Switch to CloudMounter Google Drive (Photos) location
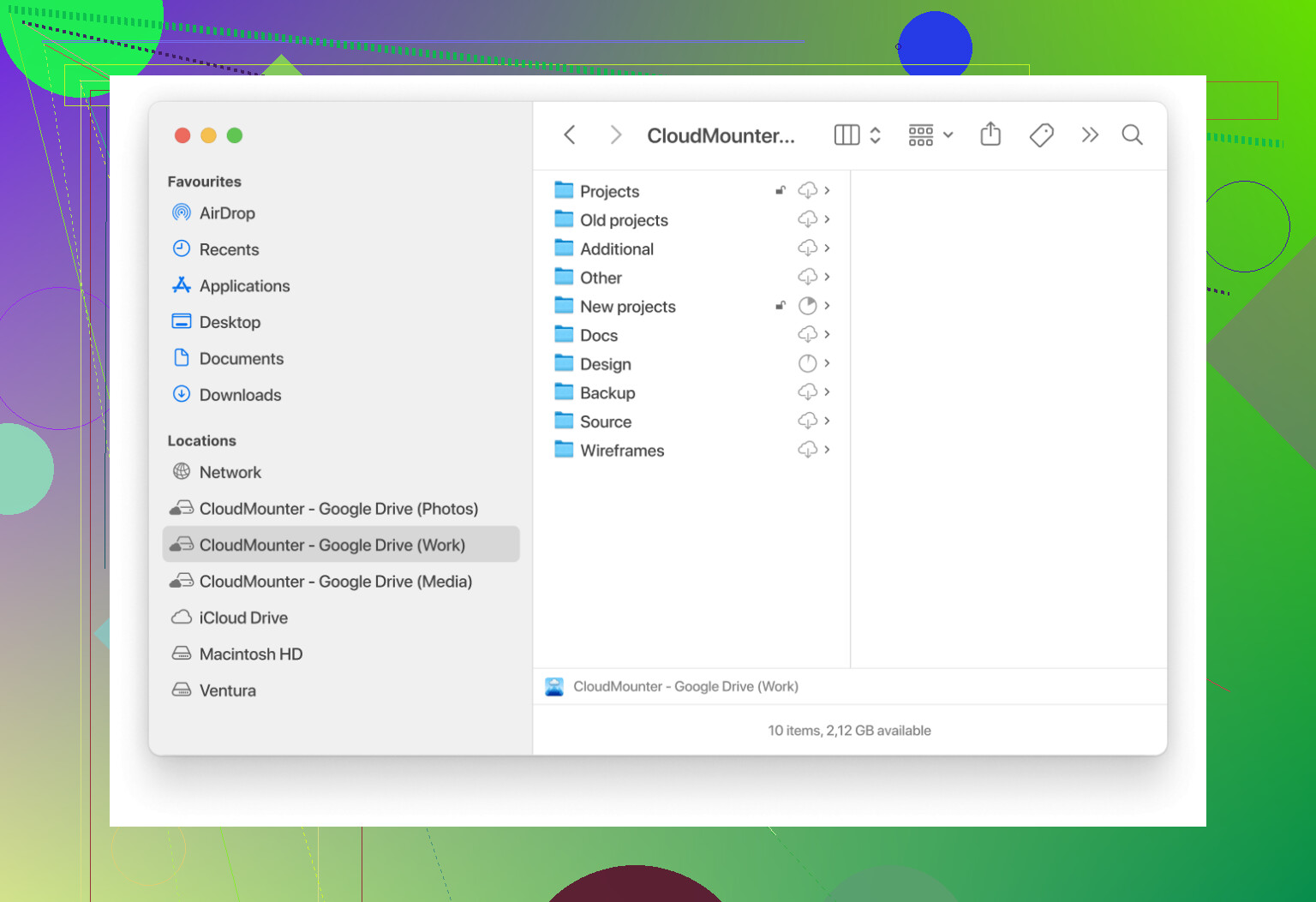The image size is (1316, 902). pyautogui.click(x=338, y=509)
